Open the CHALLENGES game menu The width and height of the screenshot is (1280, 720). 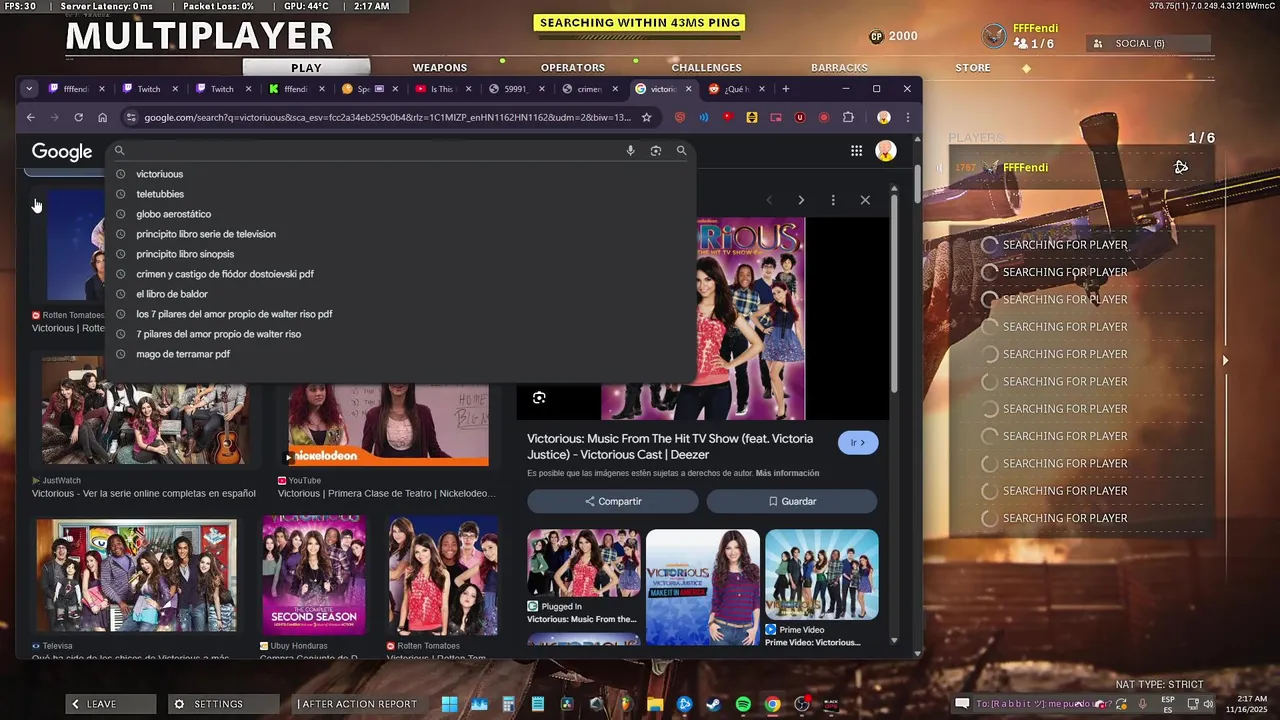pos(706,67)
